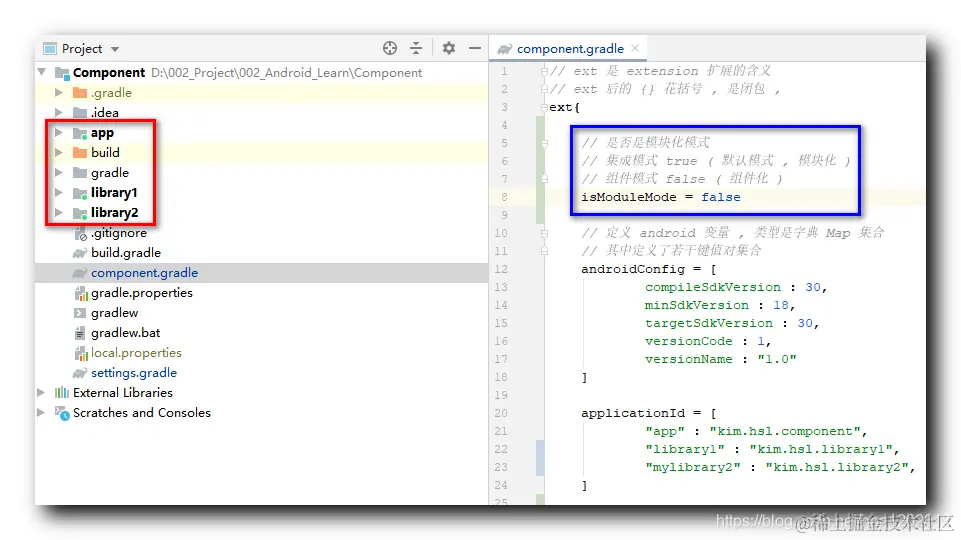The image size is (961, 540).
Task: Open the Project view dropdown
Action: point(115,49)
